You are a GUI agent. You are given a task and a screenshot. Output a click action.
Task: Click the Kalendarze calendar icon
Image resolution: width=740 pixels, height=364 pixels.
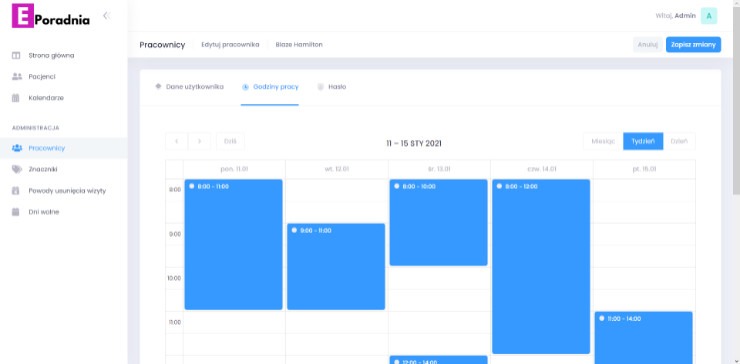coord(16,98)
